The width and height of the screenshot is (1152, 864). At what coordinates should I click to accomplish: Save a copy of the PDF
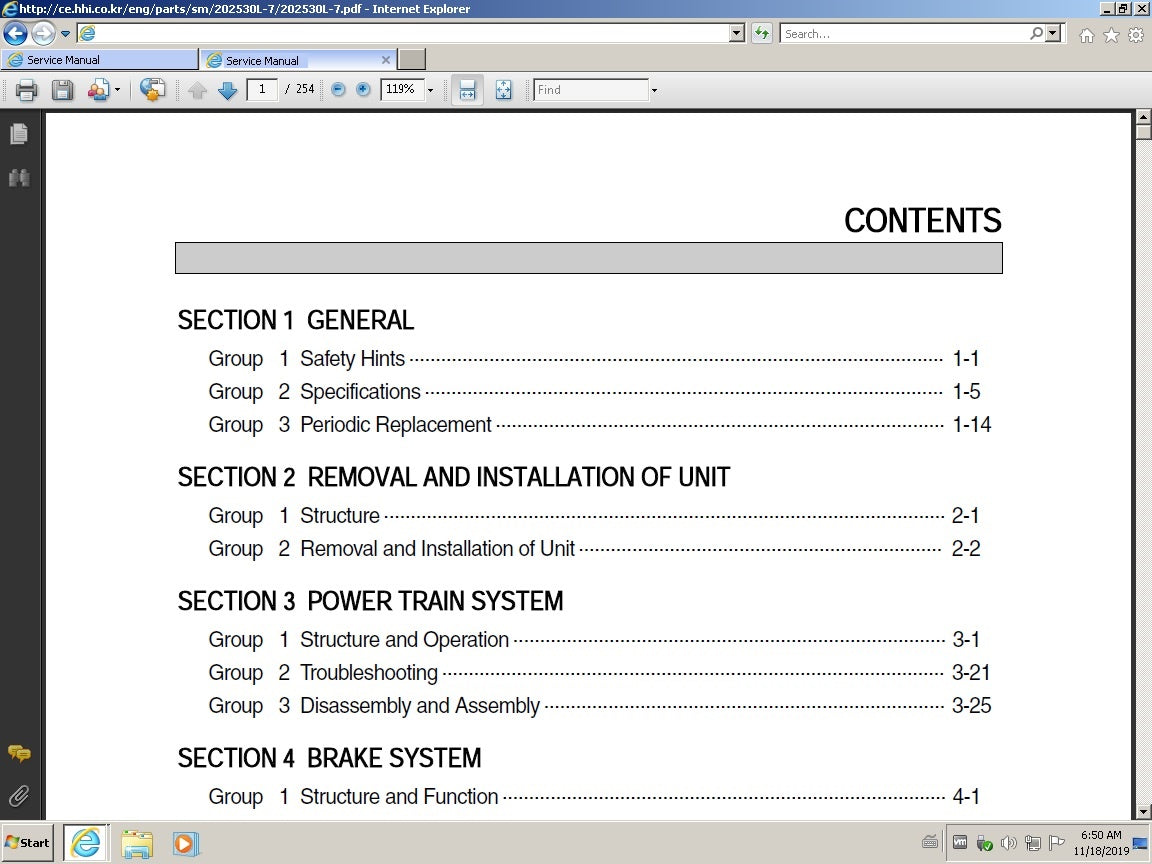click(x=62, y=90)
